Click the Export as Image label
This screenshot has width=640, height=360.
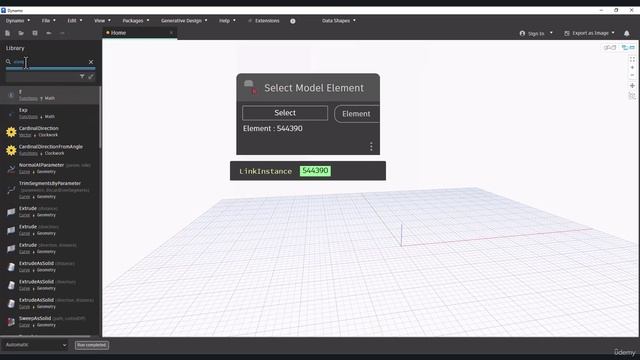pyautogui.click(x=590, y=33)
